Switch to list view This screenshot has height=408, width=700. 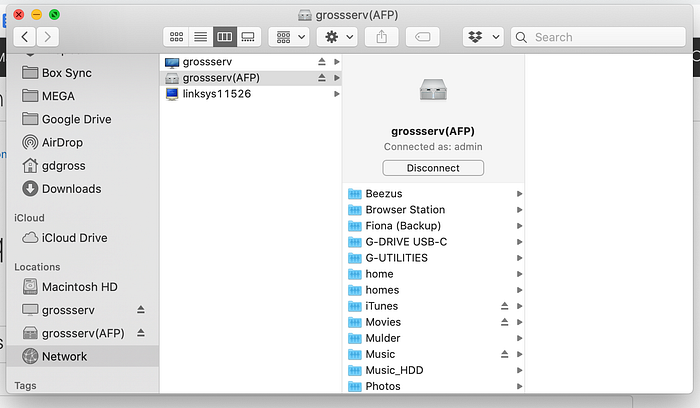[x=201, y=37]
